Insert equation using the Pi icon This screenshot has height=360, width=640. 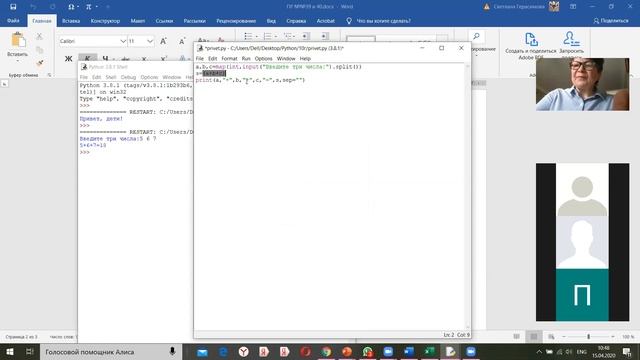point(89,7)
